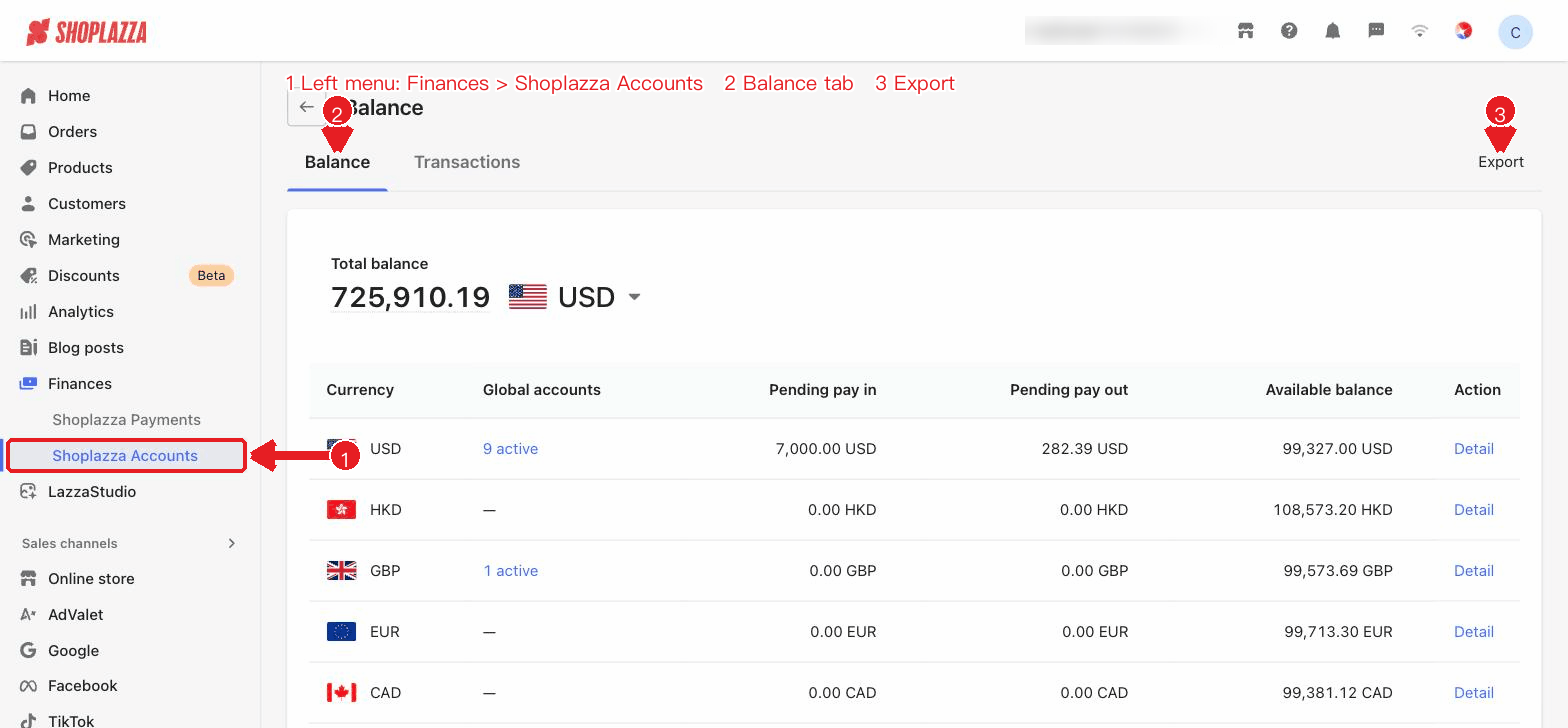Click the Hong Kong flag in HKD row

point(341,510)
